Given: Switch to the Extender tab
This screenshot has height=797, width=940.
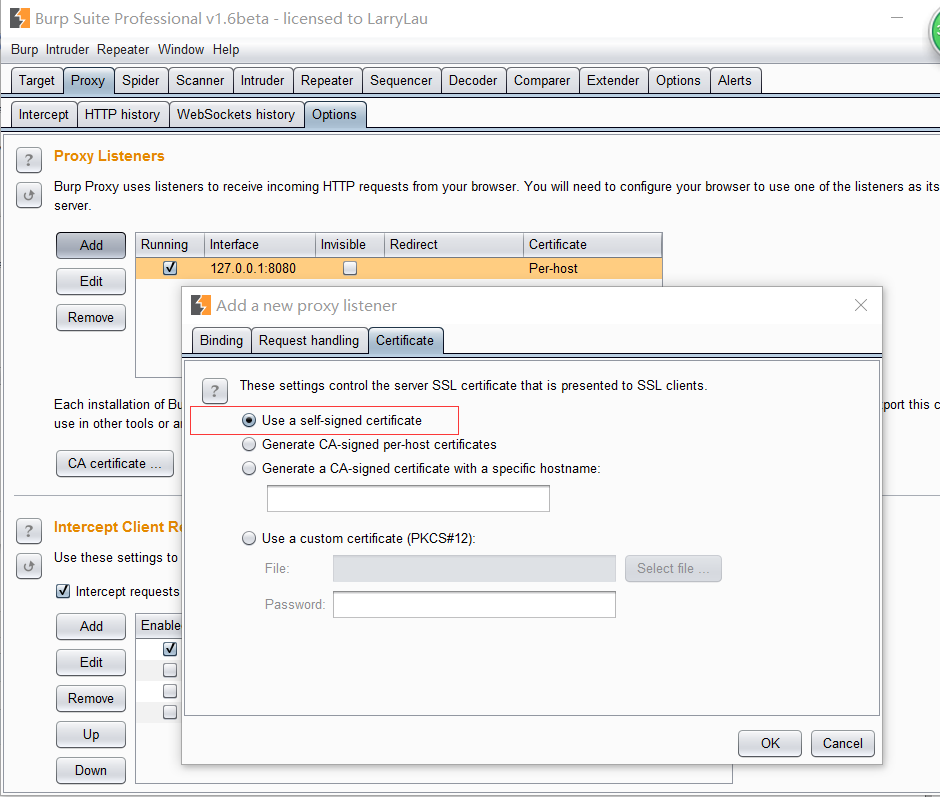Looking at the screenshot, I should coord(613,80).
